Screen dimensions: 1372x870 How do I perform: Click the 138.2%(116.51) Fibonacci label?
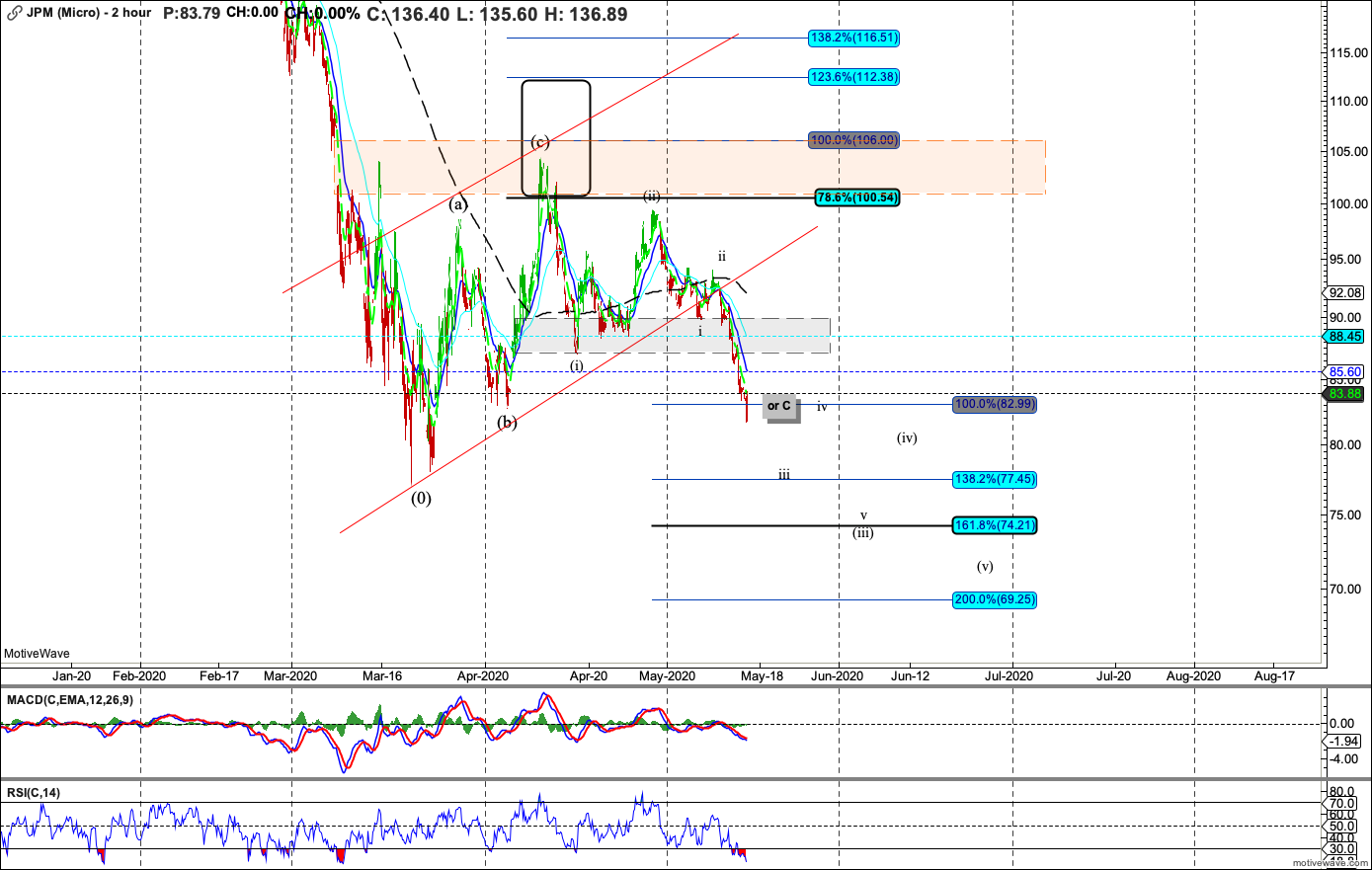[853, 39]
